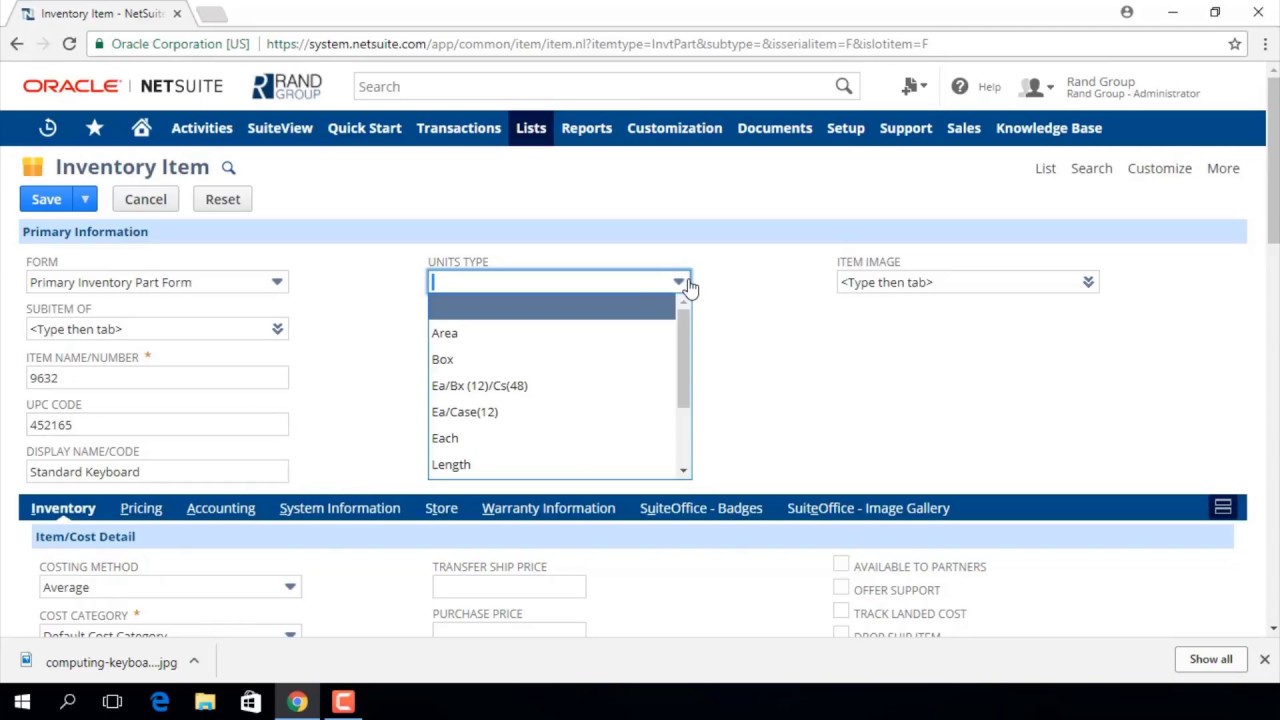Image resolution: width=1280 pixels, height=720 pixels.
Task: Click the Item Name/Number field
Action: (157, 378)
